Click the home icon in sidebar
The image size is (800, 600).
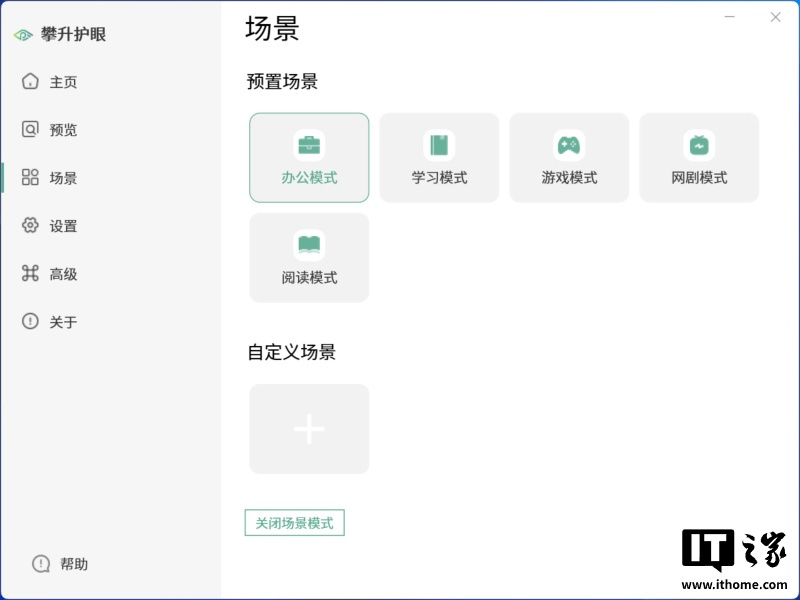(x=30, y=81)
